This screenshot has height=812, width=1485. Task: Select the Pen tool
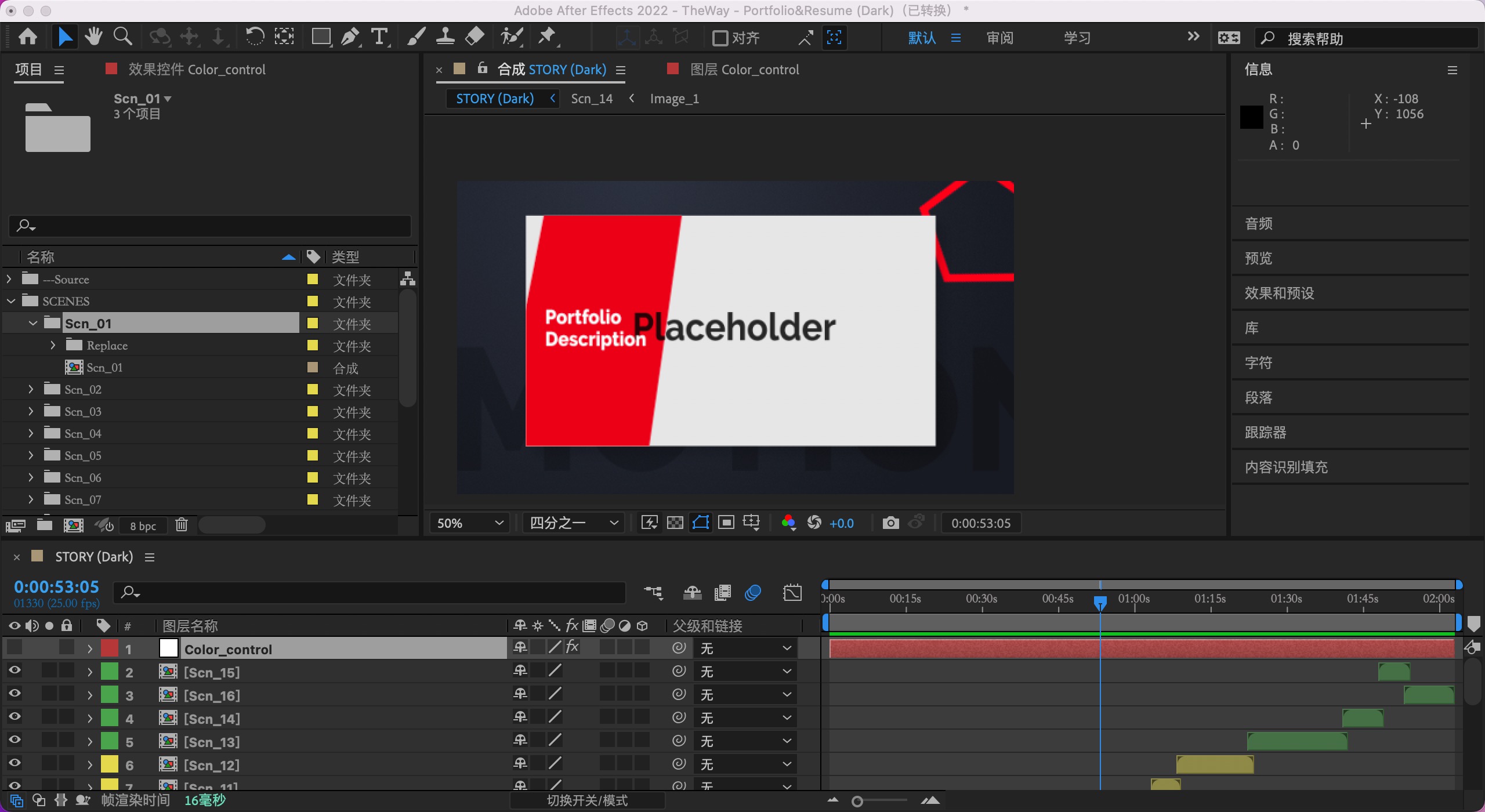click(x=349, y=38)
